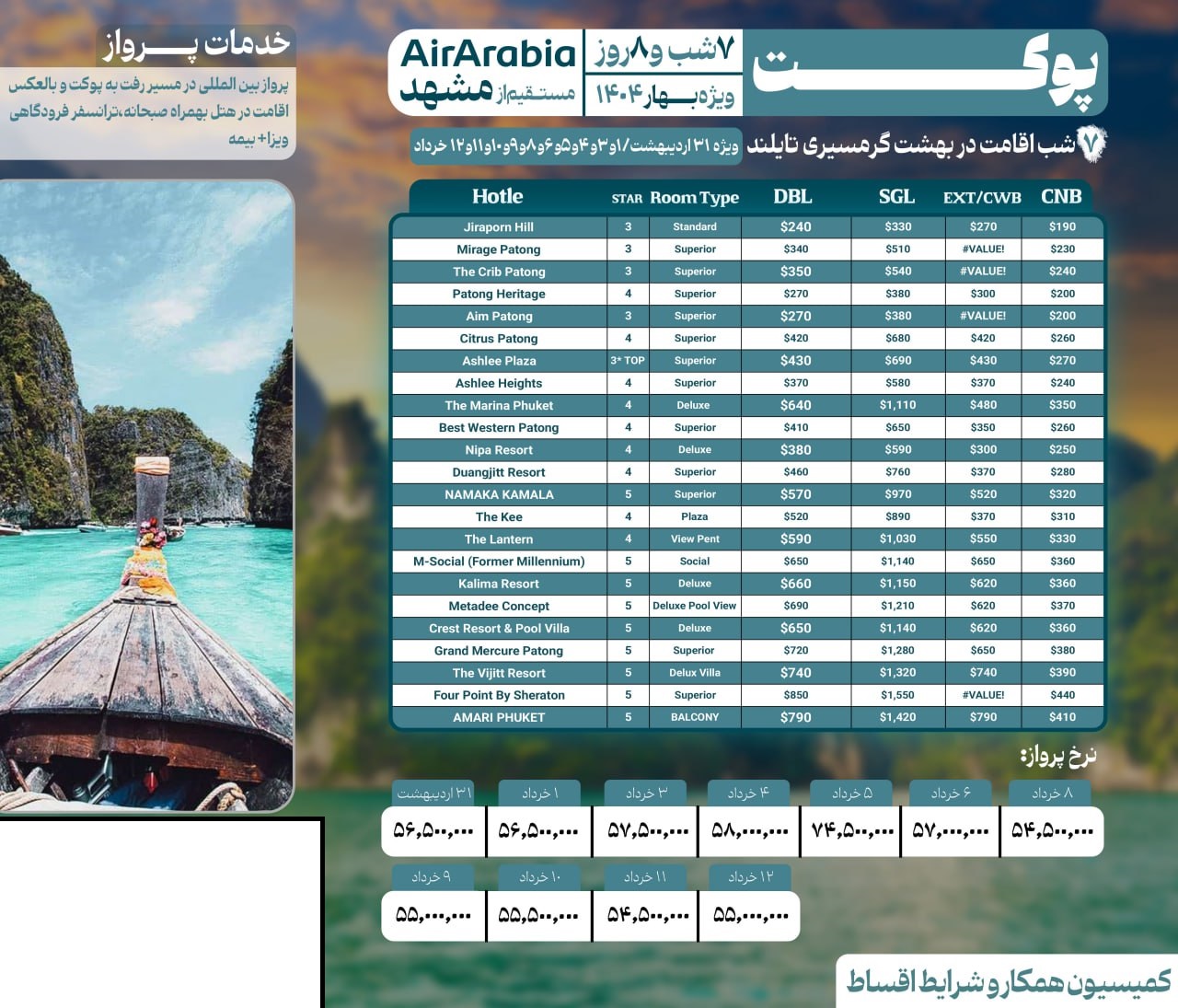Click the Nipa Resort hotel name
This screenshot has width=1178, height=1008.
click(499, 450)
